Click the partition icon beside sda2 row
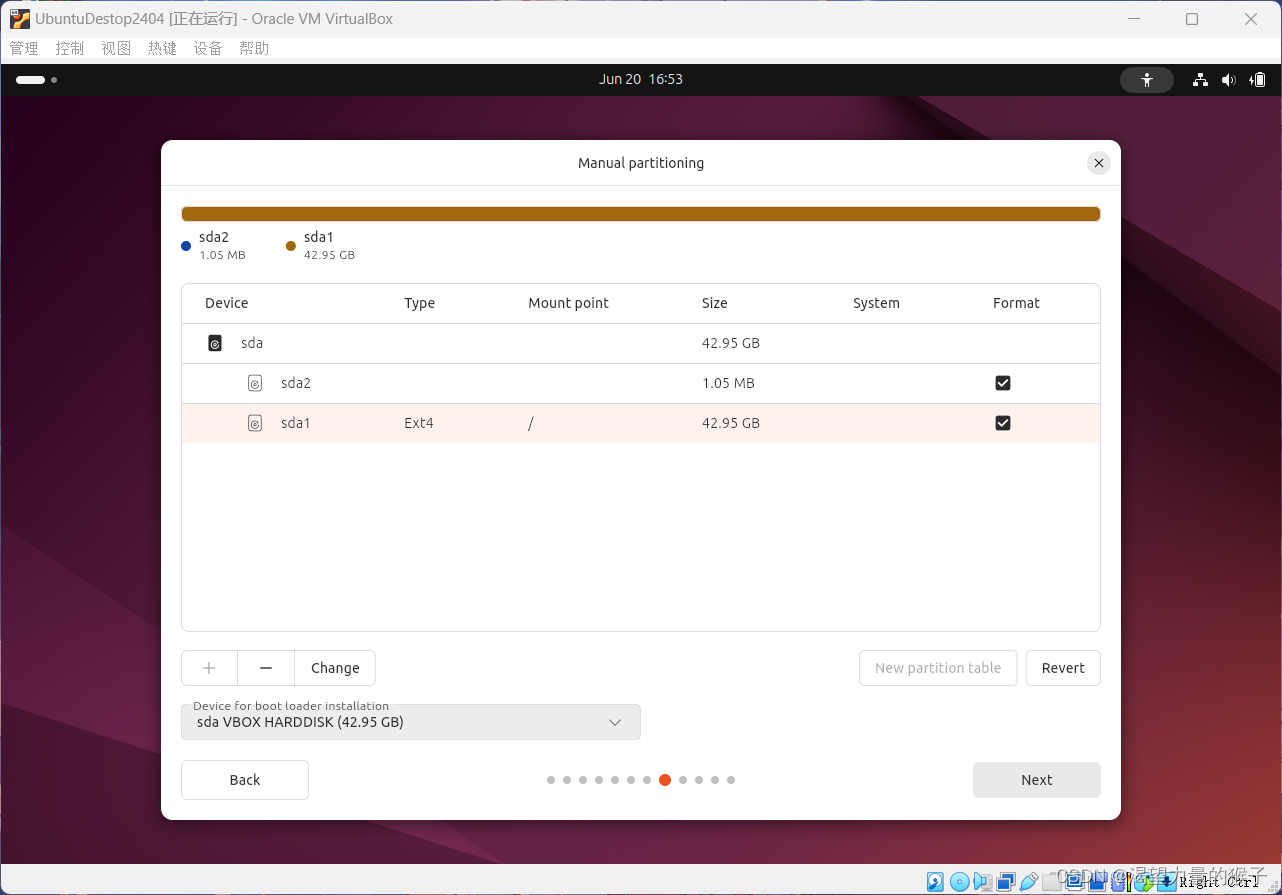 click(x=255, y=383)
